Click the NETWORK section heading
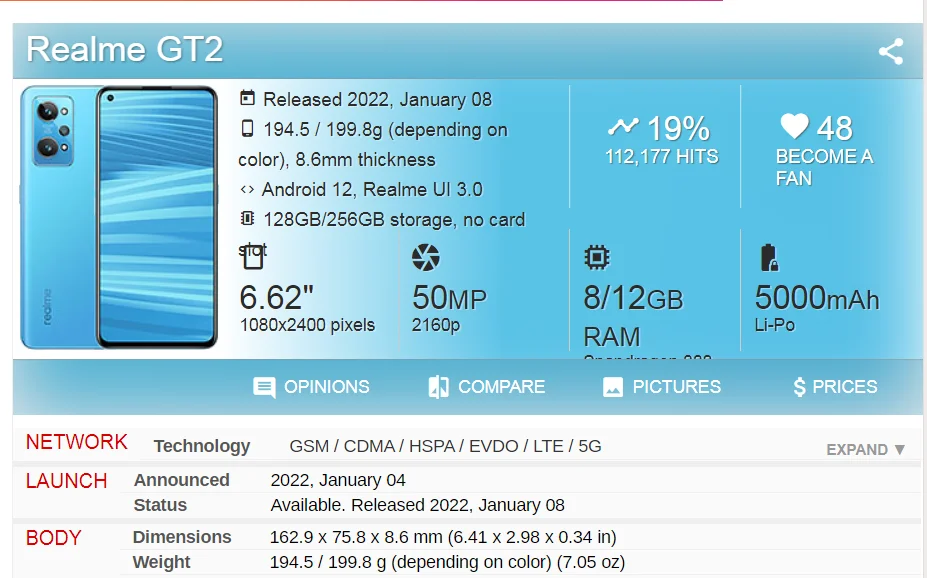This screenshot has width=927, height=578. (77, 442)
